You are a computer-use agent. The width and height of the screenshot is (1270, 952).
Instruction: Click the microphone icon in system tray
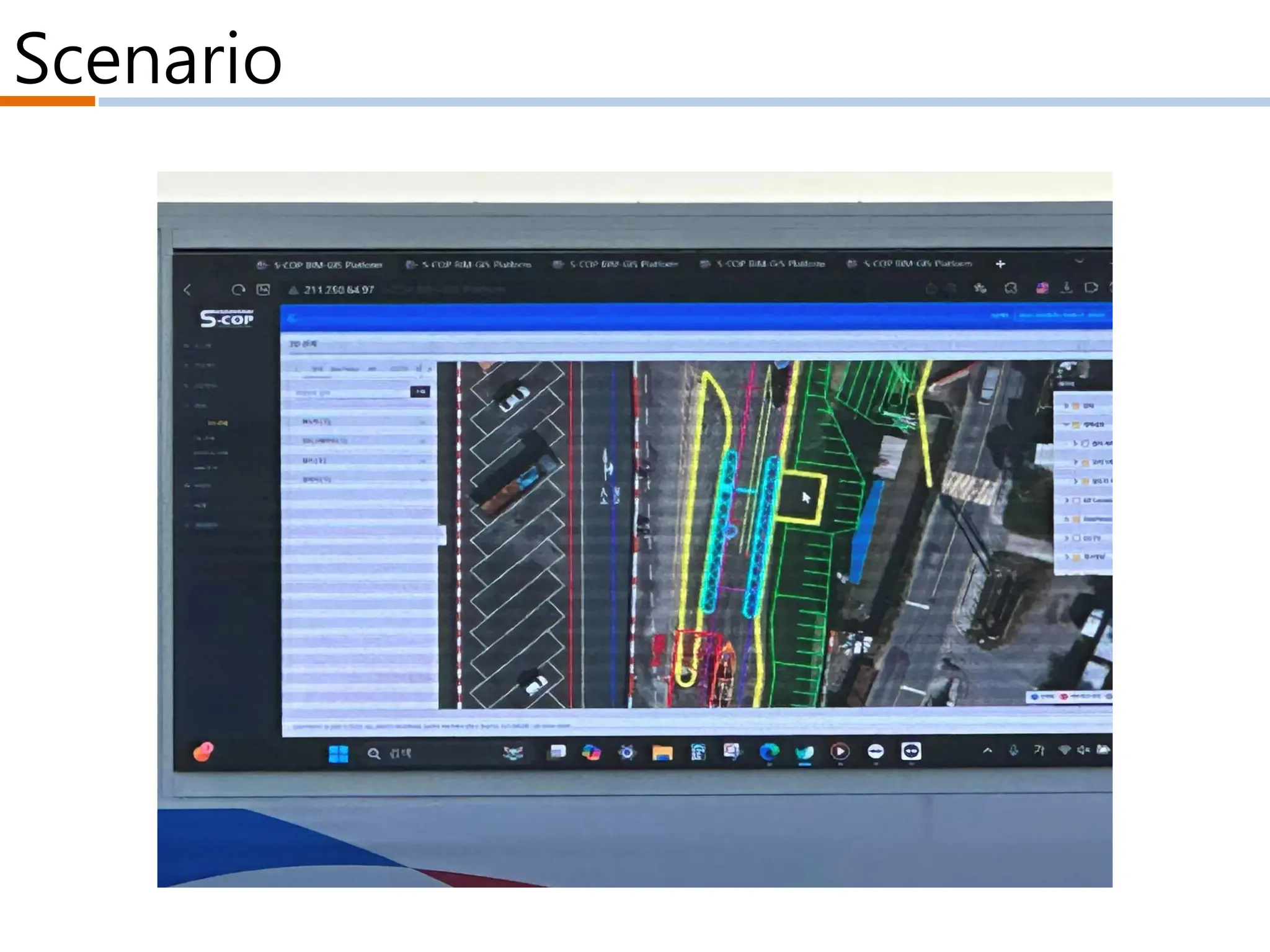[x=1013, y=751]
